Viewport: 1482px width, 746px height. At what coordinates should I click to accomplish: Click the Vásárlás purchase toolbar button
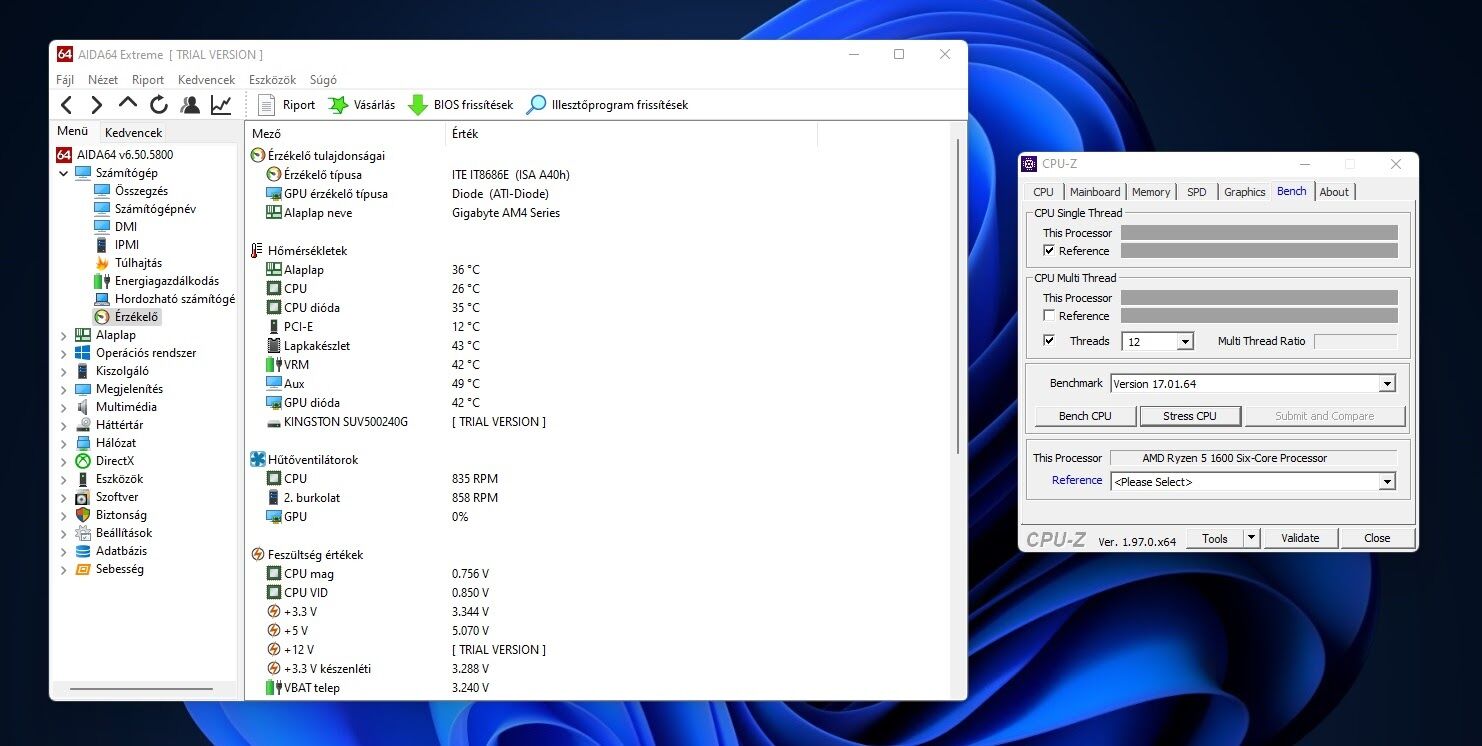(361, 105)
